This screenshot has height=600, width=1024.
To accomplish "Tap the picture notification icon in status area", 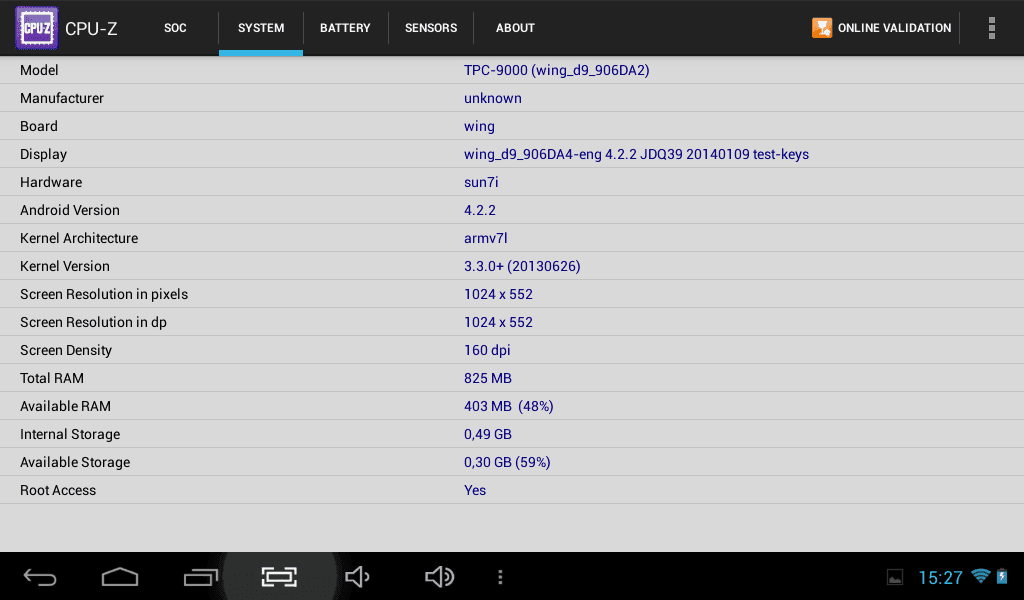I will pyautogui.click(x=895, y=577).
